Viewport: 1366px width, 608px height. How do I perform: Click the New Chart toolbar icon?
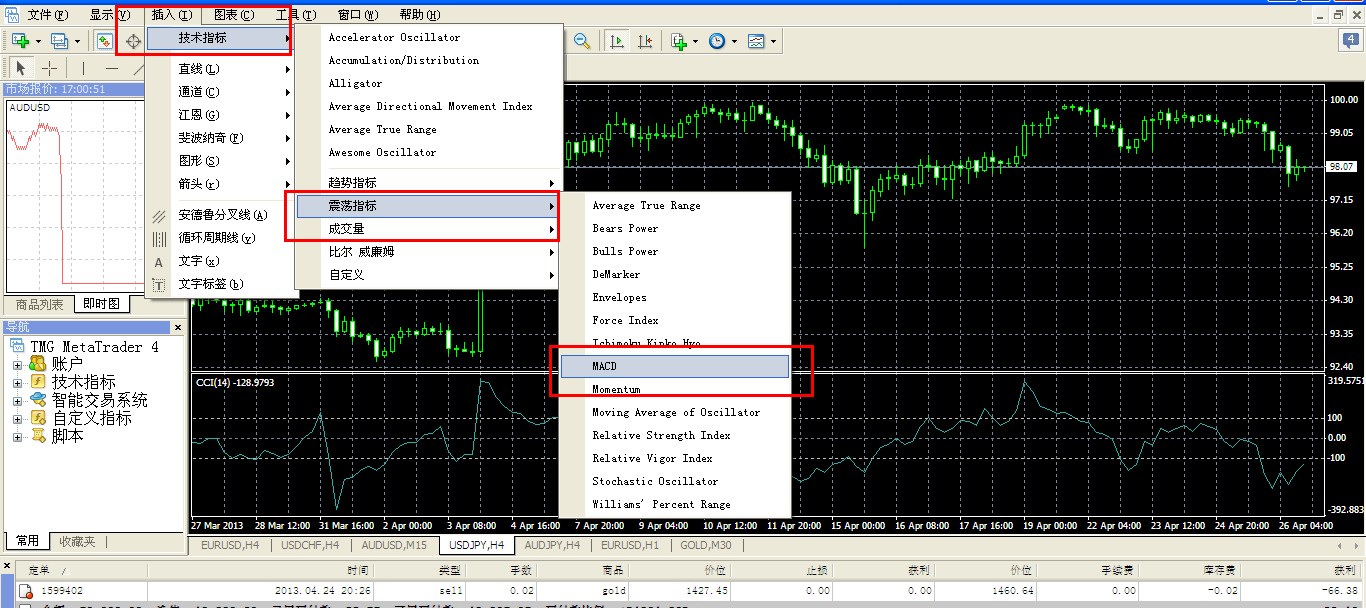pos(20,41)
